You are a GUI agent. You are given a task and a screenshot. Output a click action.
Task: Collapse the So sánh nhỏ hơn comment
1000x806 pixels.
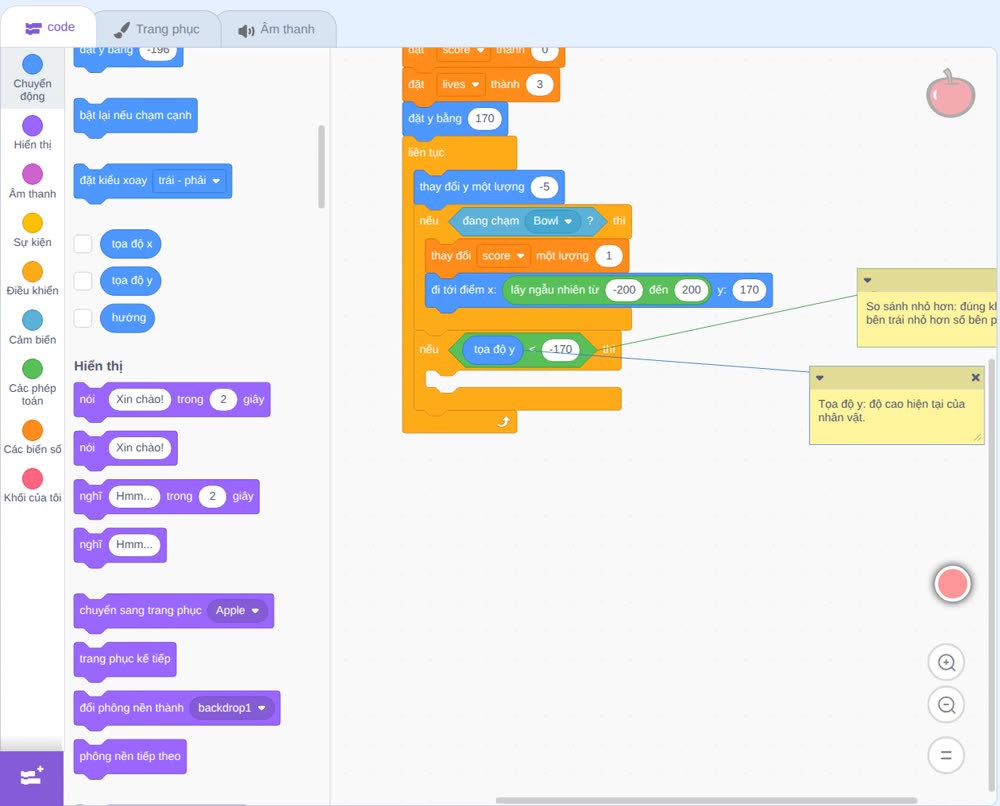click(x=867, y=280)
